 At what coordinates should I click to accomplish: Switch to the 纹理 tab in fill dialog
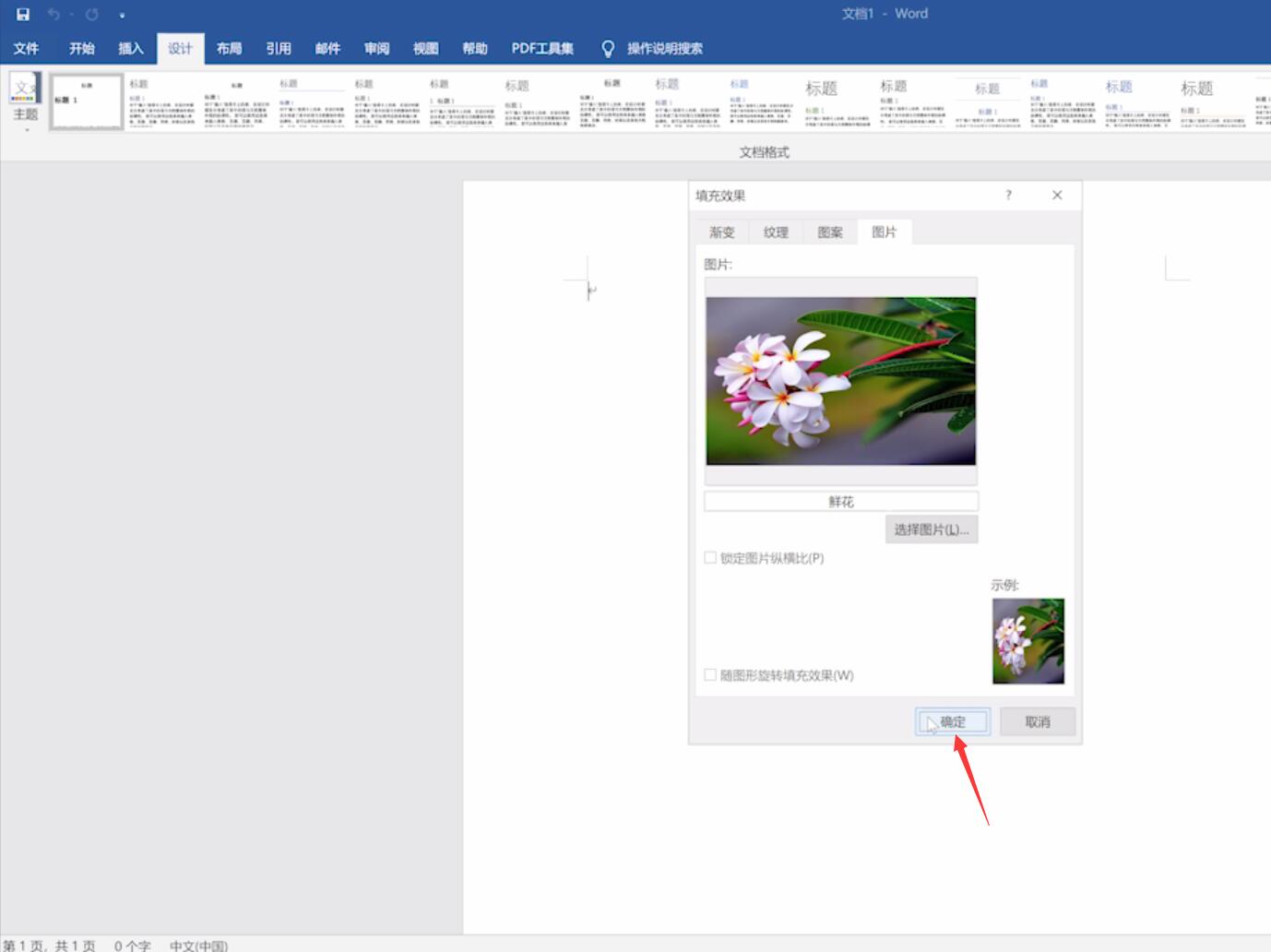click(x=776, y=232)
